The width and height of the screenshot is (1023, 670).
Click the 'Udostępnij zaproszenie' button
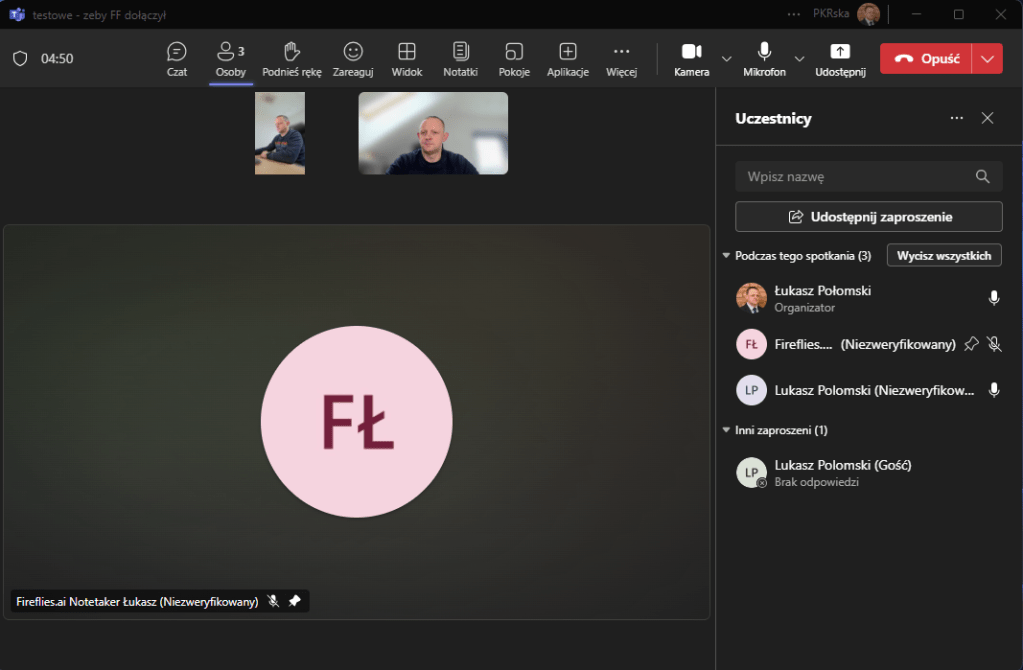(868, 216)
